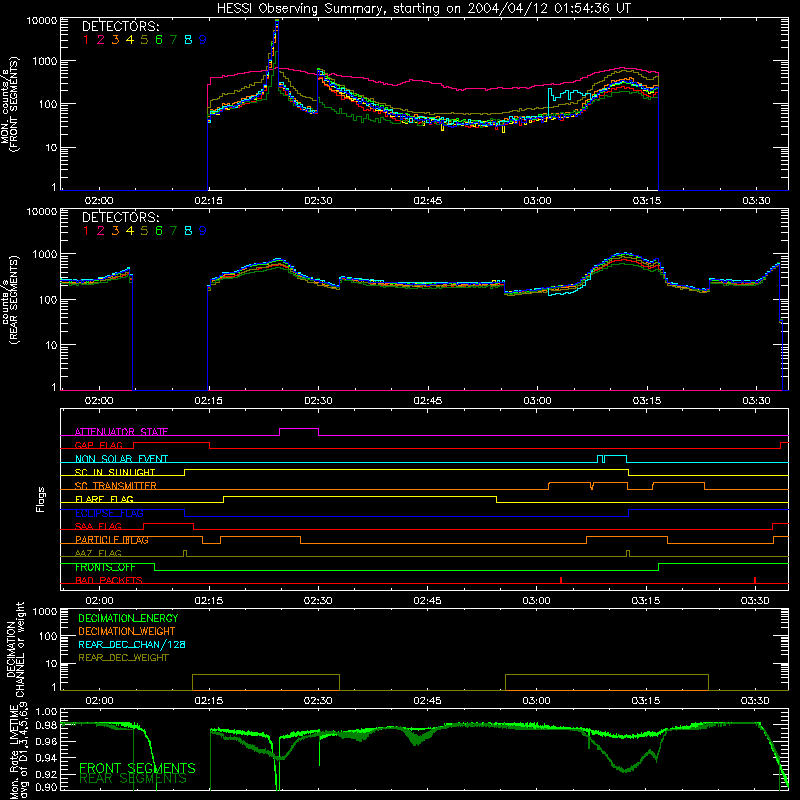Click detector 6 in rear segments legend
800x800 pixels.
coord(159,231)
